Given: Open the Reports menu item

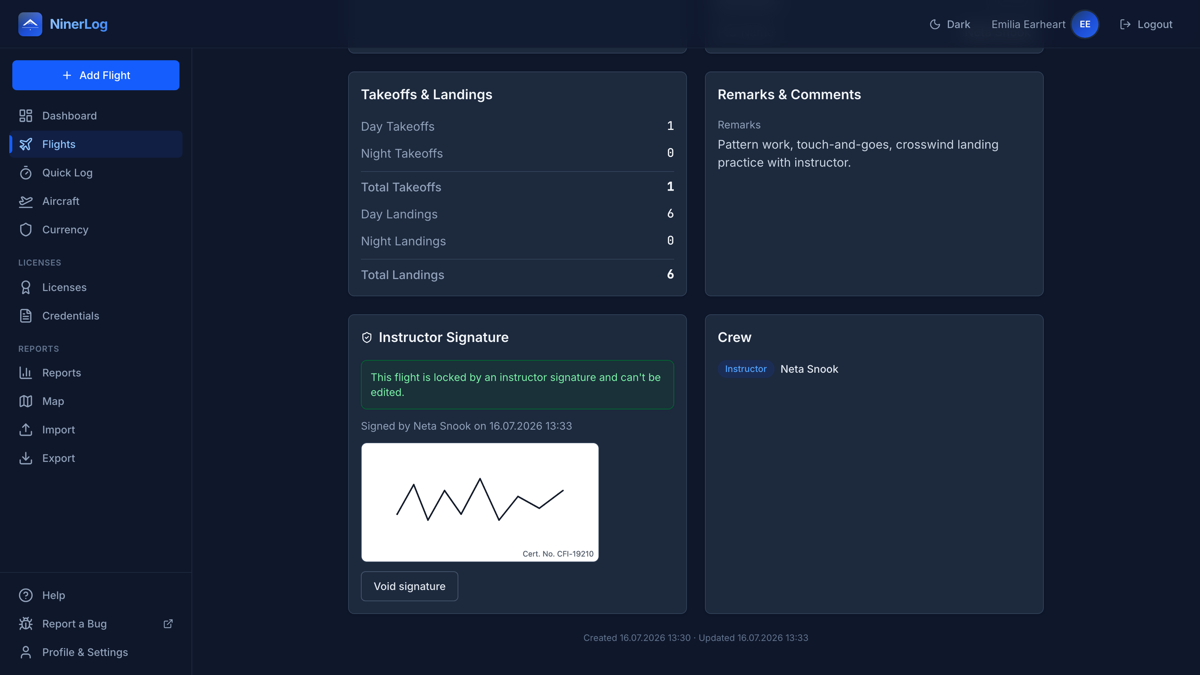Looking at the screenshot, I should (x=96, y=373).
